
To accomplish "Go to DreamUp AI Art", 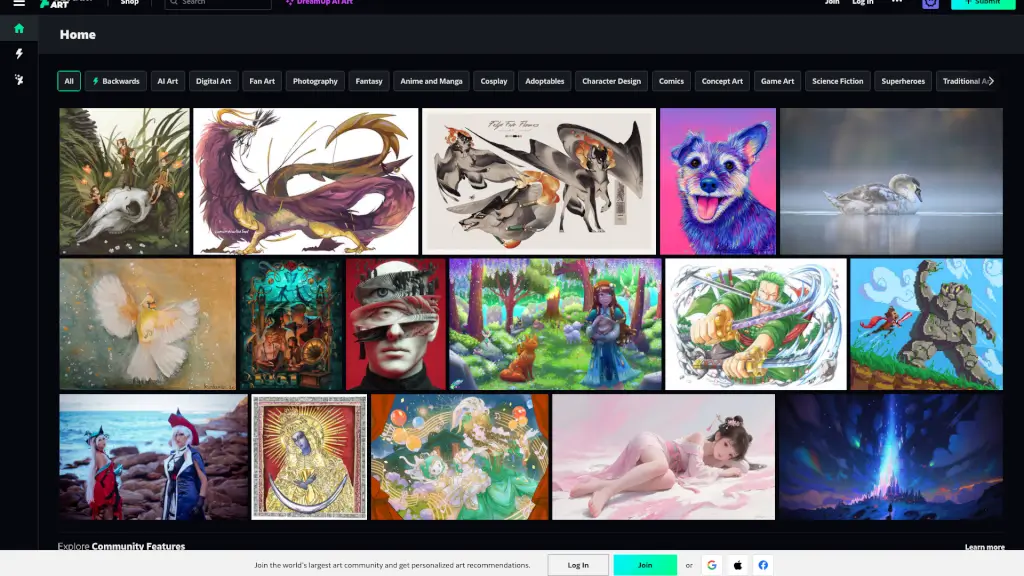I will [322, 3].
